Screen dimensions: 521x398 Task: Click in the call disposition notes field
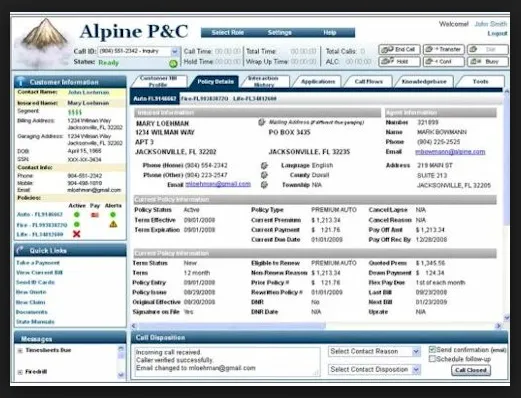click(227, 362)
